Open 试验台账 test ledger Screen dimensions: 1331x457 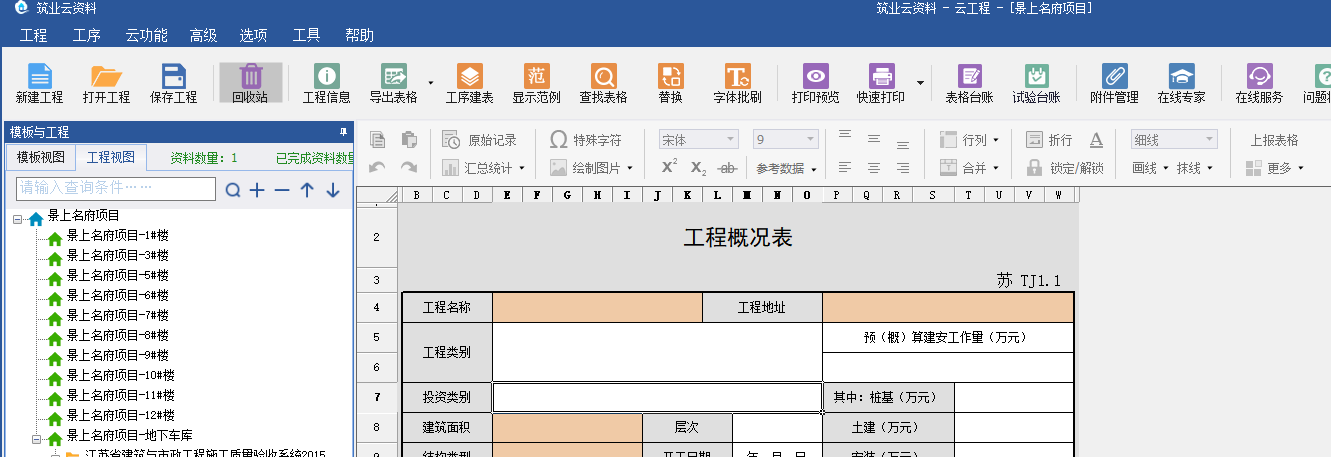1036,84
